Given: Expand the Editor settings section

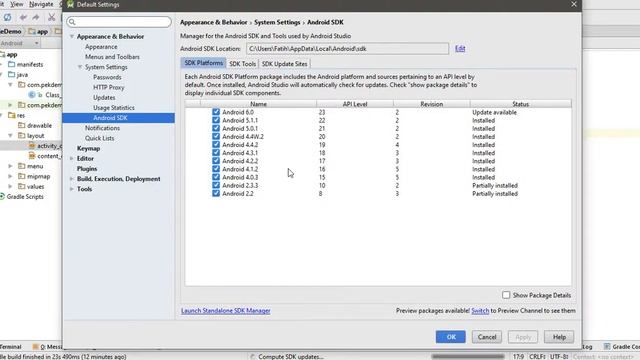Looking at the screenshot, I should point(72,158).
